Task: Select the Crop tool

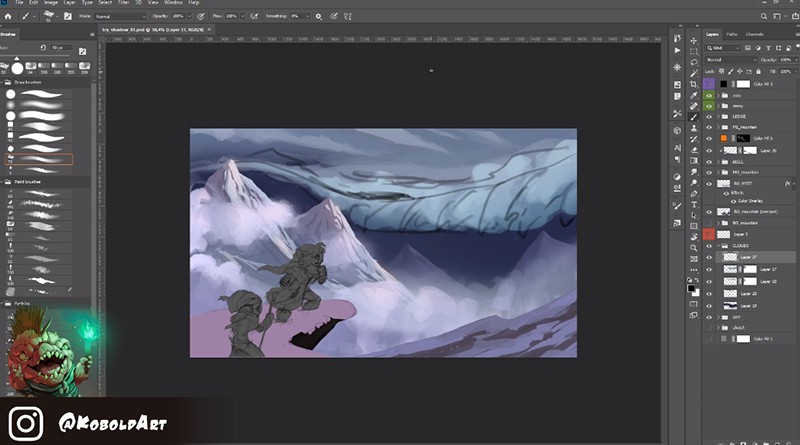Action: 694,84
